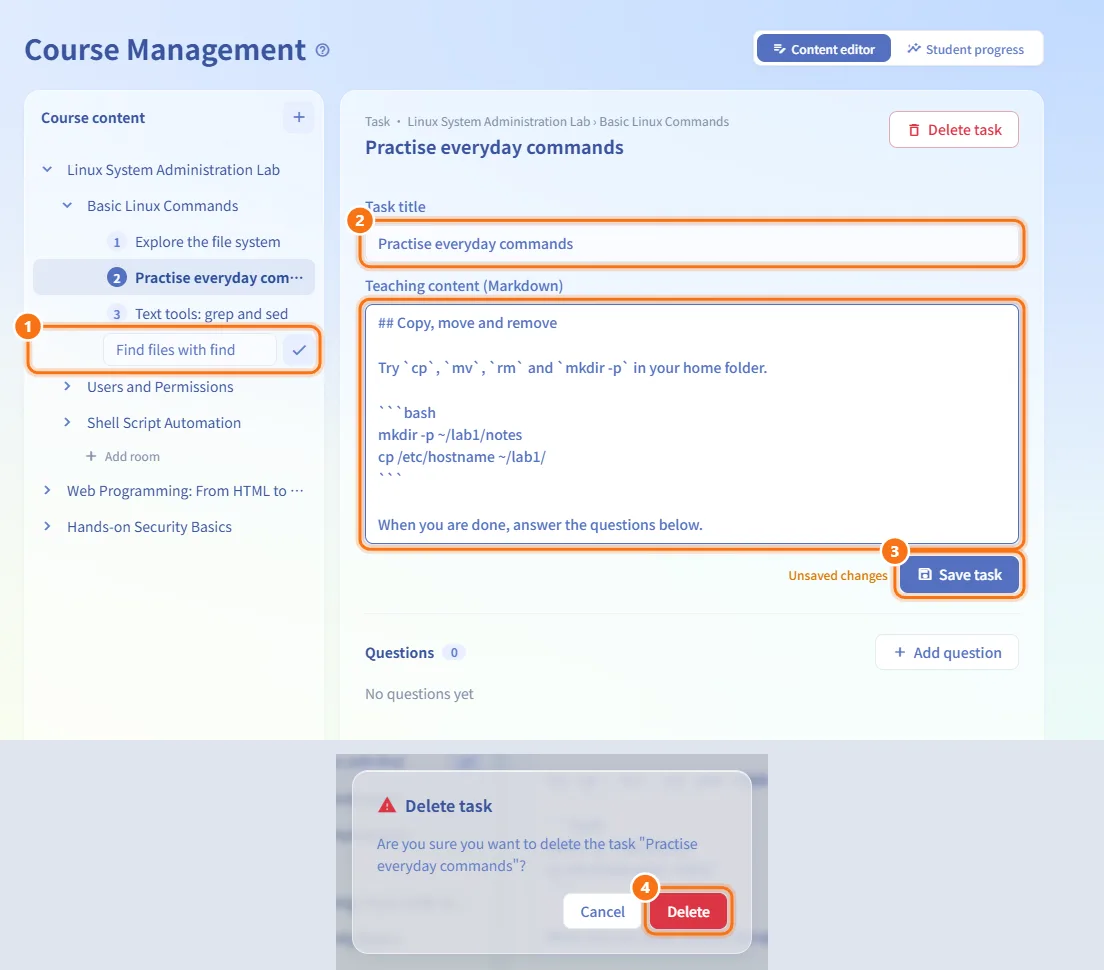1104x970 pixels.
Task: Click the Unsaved changes status text
Action: pyautogui.click(x=838, y=575)
